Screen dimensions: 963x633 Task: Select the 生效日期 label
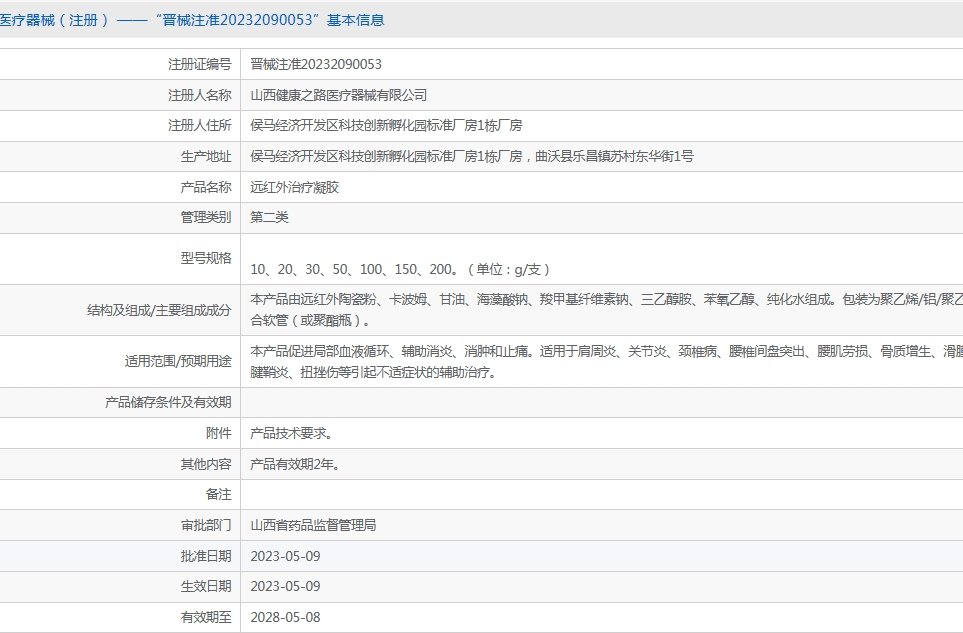[206, 586]
